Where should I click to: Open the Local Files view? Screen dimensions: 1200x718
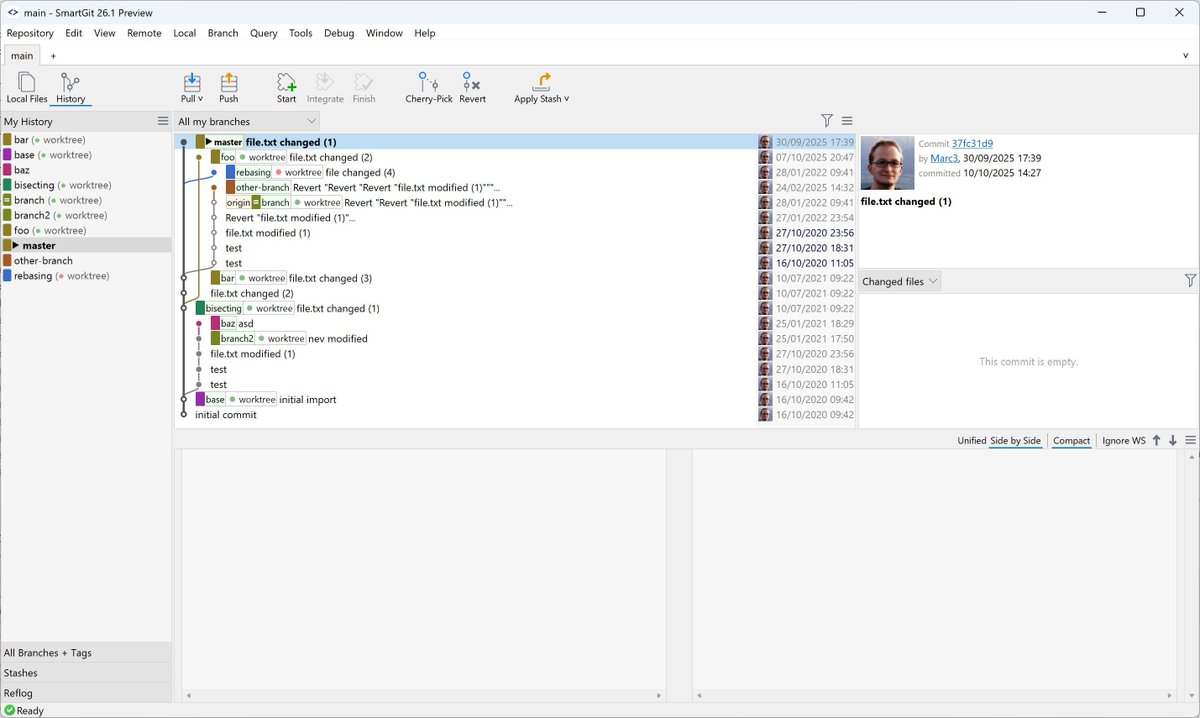click(x=26, y=88)
